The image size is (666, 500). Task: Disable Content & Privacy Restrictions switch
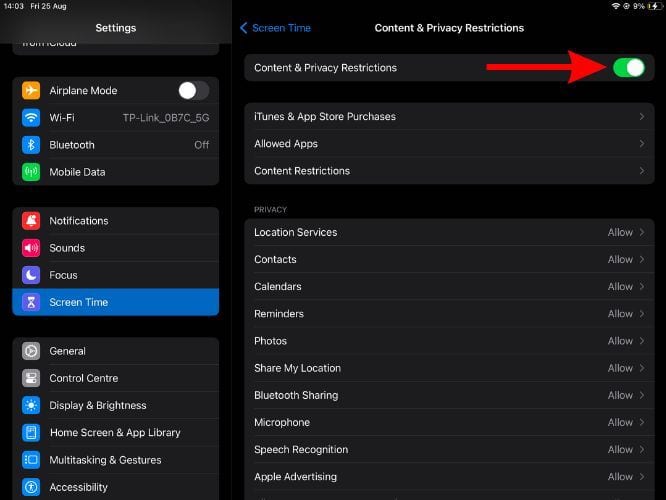pyautogui.click(x=628, y=68)
